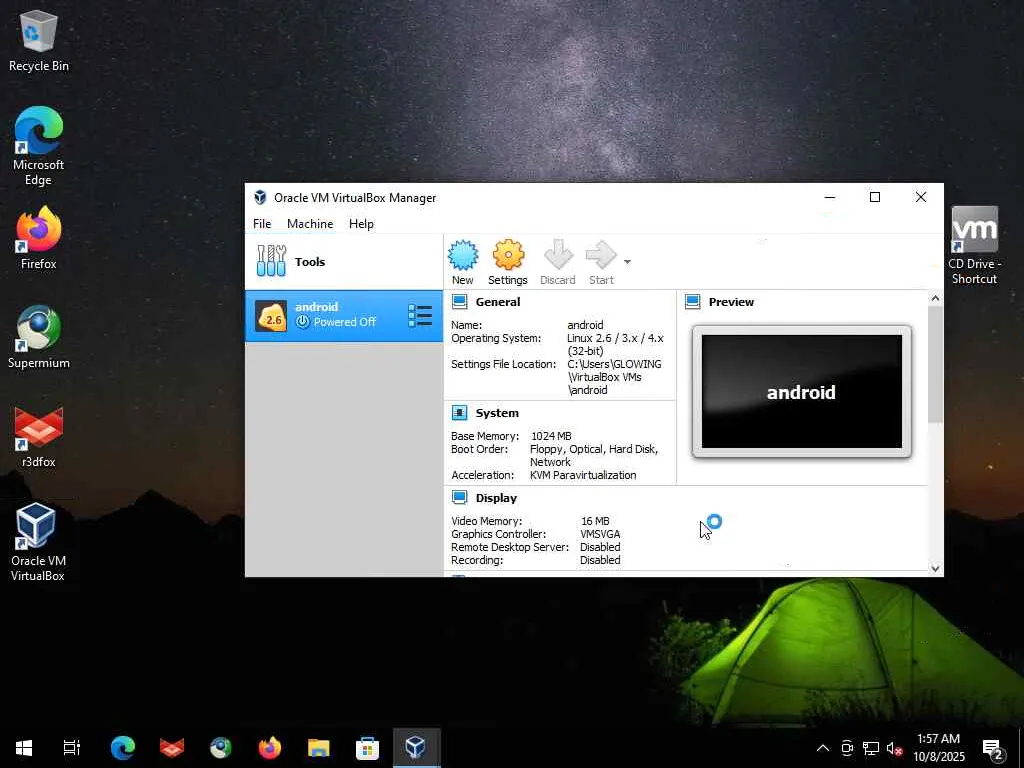Select the Supermium desktop shortcut
The width and height of the screenshot is (1024, 768).
(x=39, y=337)
